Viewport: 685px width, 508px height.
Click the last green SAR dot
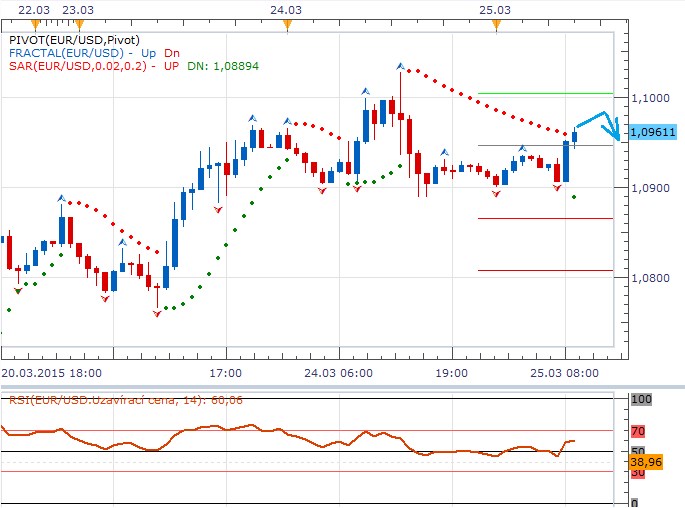coord(574,197)
